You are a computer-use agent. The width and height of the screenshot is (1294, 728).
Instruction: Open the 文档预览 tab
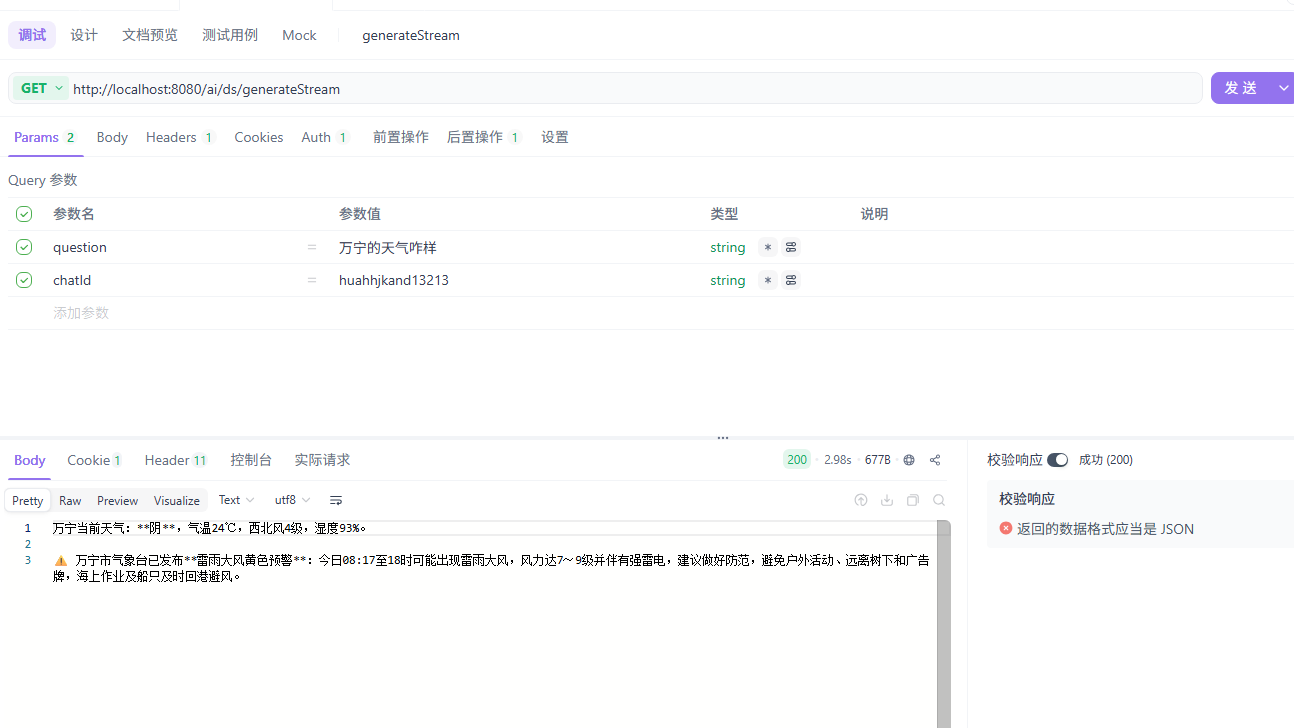[x=150, y=35]
